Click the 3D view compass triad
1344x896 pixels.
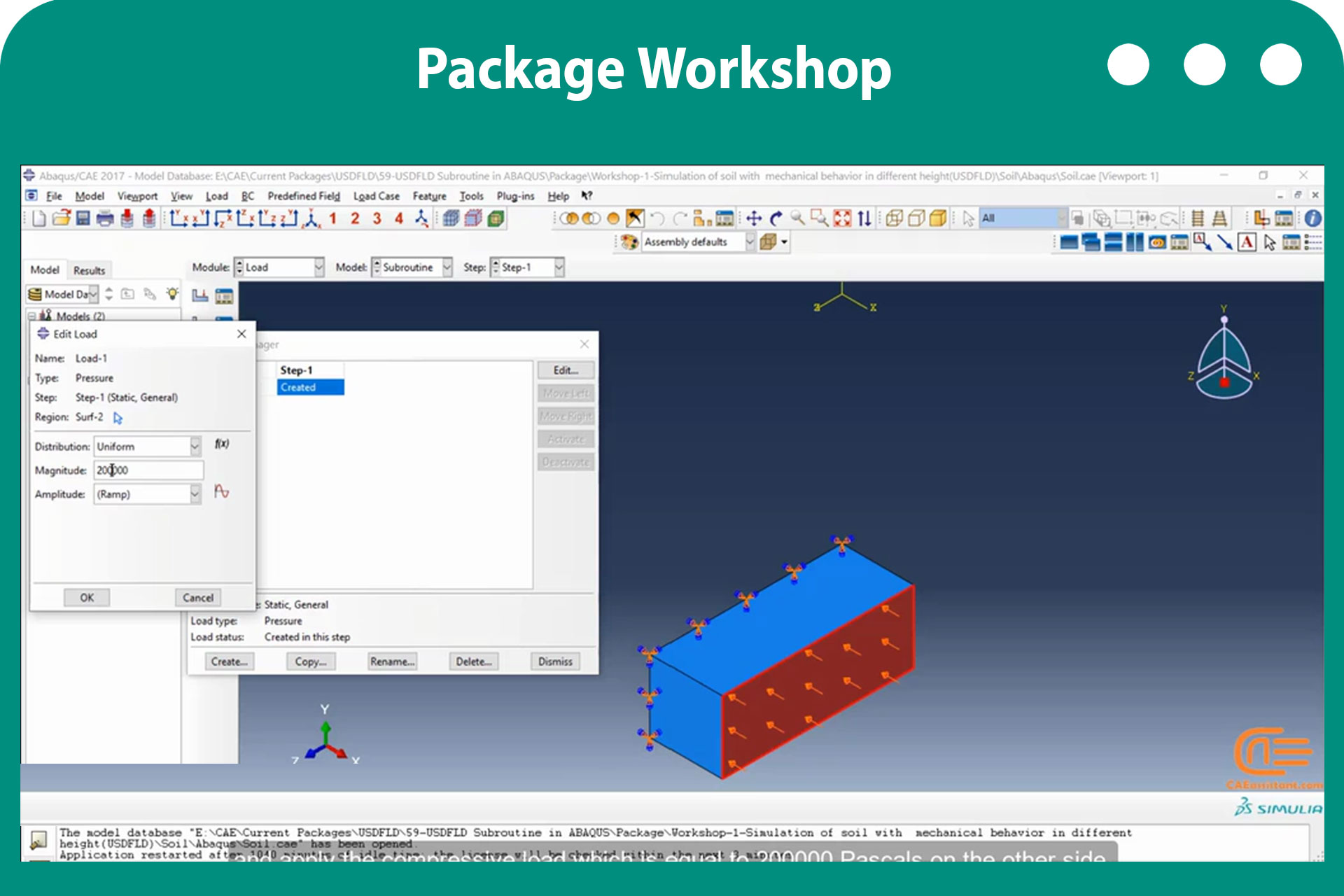pyautogui.click(x=1224, y=353)
